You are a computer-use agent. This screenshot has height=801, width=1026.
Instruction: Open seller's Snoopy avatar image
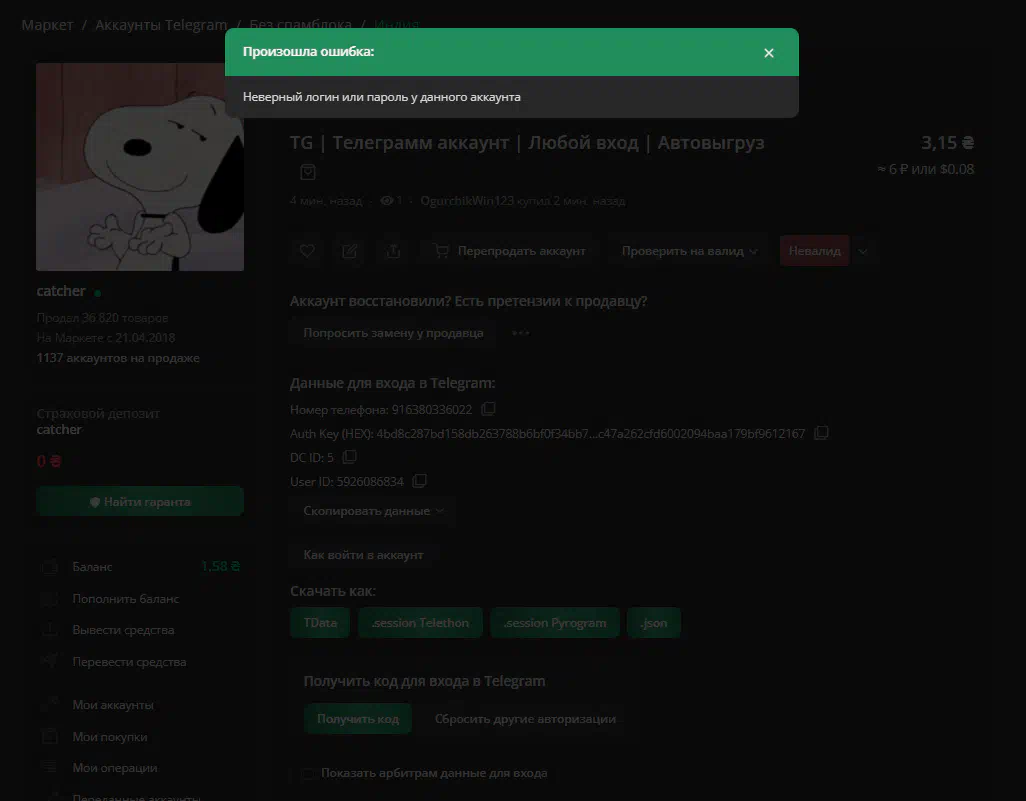click(140, 167)
